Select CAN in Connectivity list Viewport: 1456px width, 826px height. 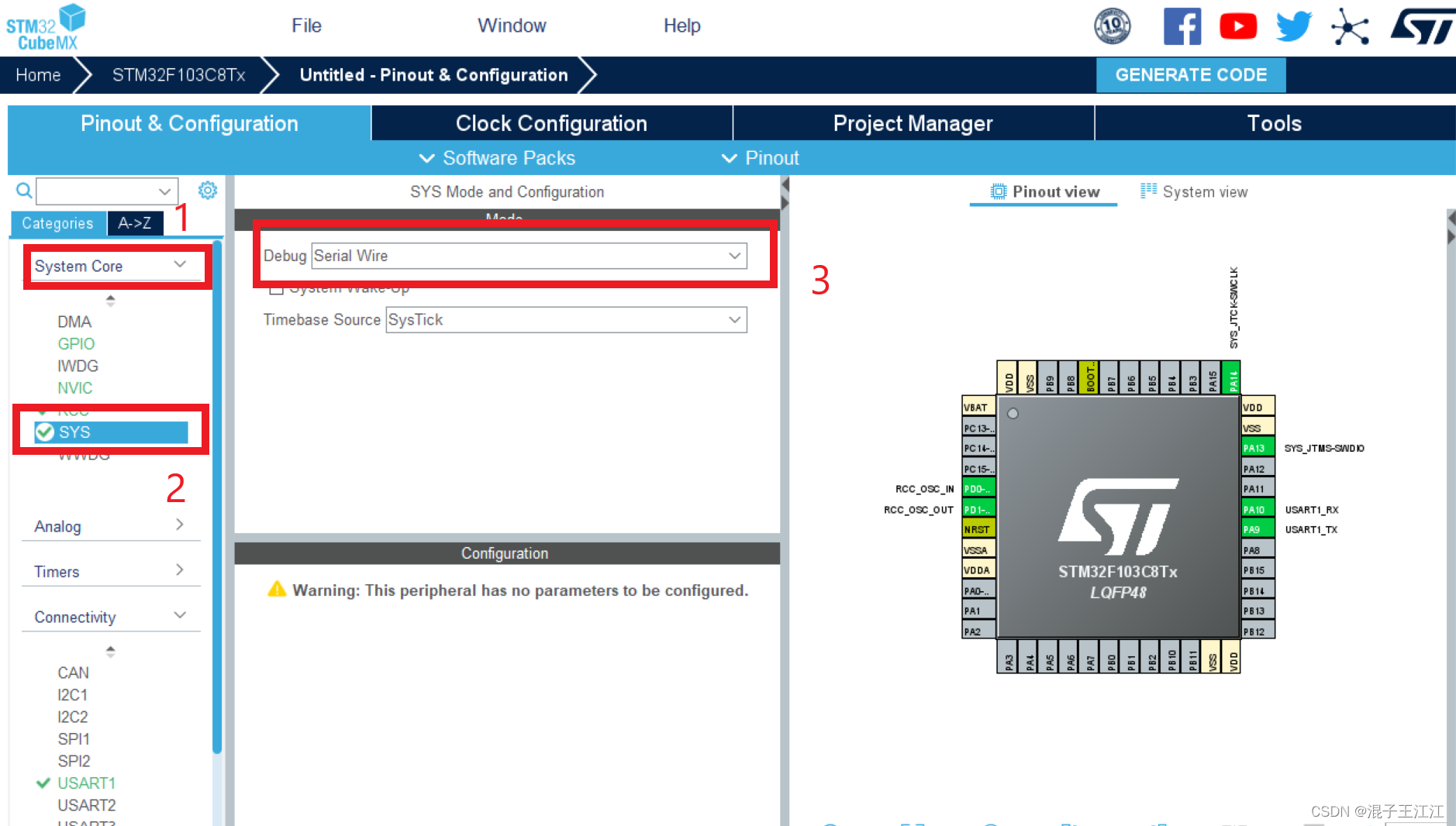[73, 673]
